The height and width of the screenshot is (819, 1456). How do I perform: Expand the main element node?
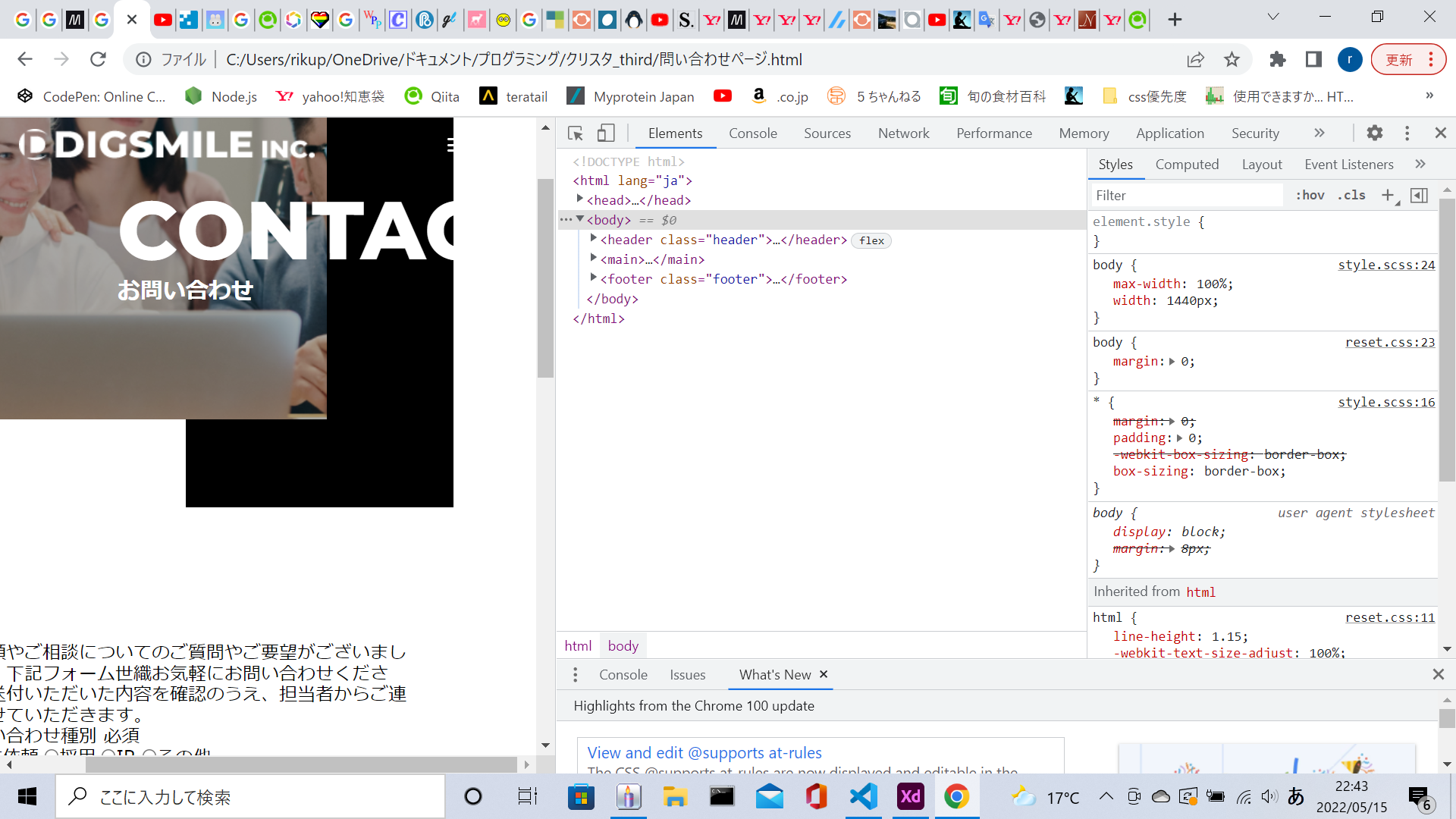[594, 259]
